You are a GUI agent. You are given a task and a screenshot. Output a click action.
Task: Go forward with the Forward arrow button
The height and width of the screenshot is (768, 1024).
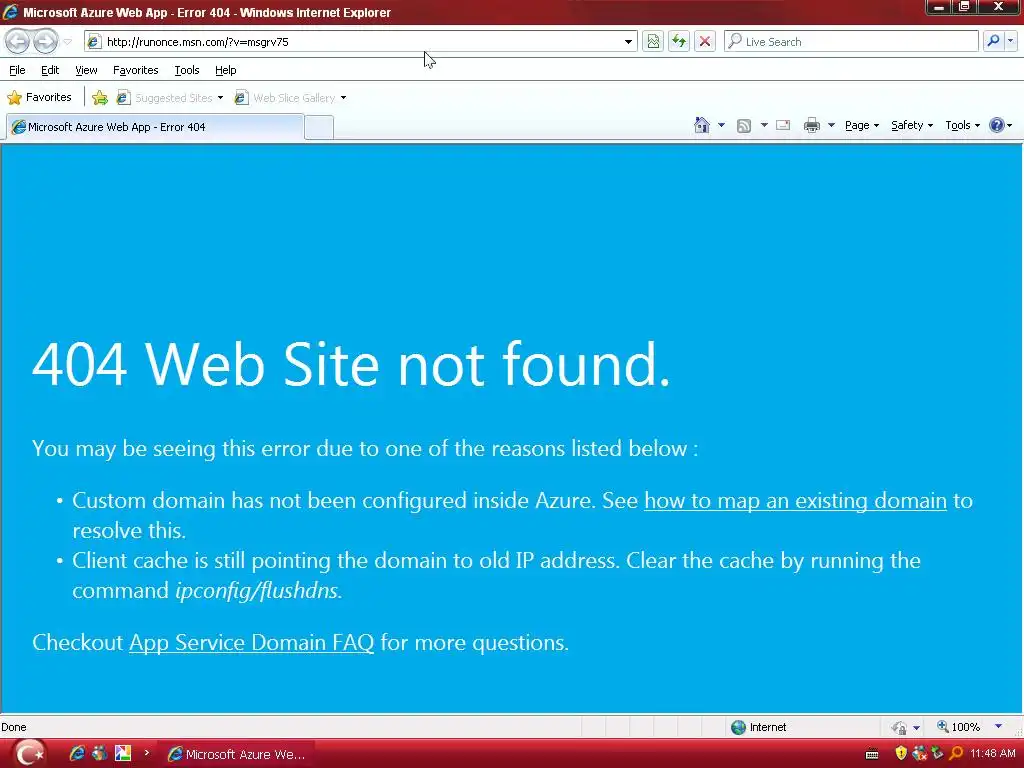(45, 42)
